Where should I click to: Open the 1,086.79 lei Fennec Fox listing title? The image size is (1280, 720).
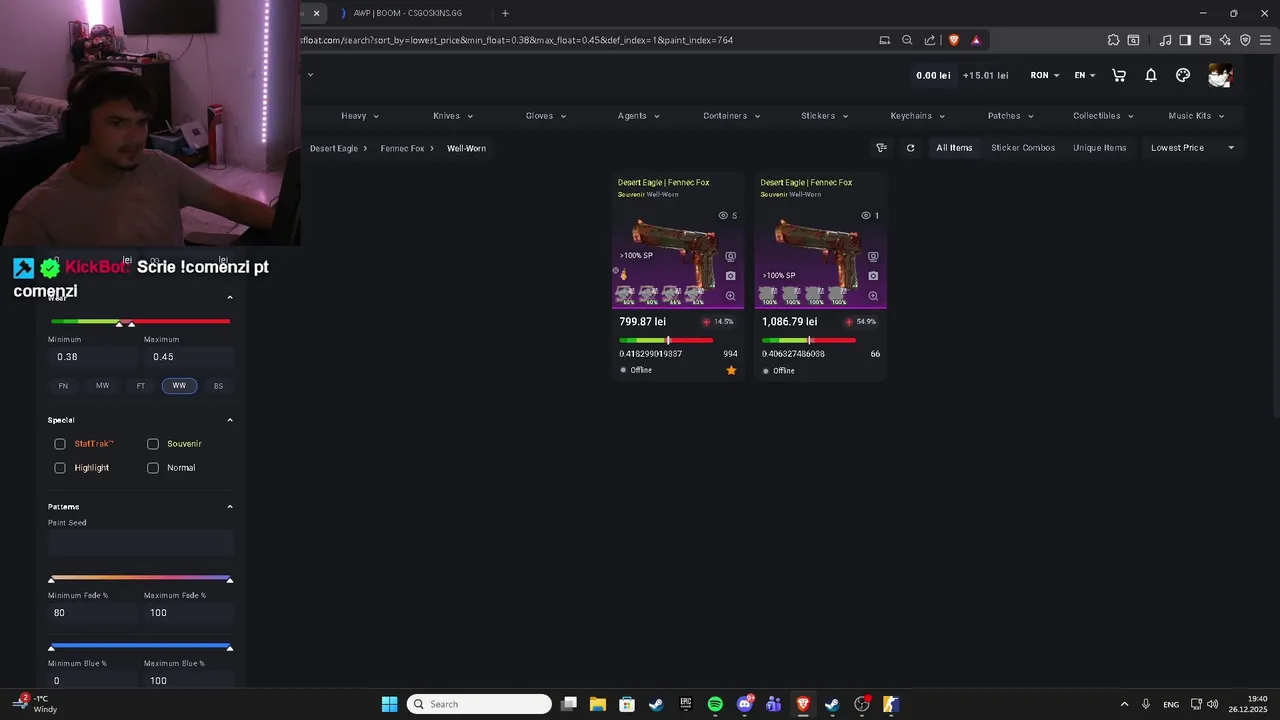pos(806,183)
